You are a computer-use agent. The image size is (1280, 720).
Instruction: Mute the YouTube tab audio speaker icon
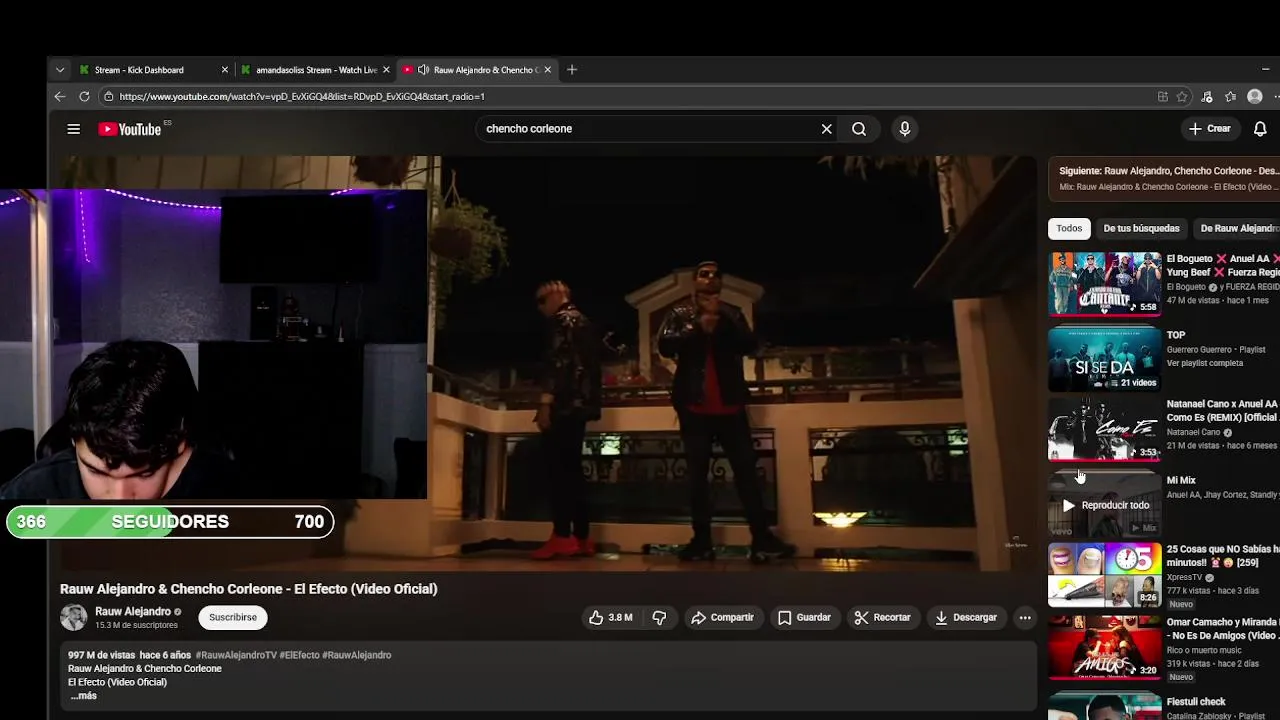tap(423, 70)
